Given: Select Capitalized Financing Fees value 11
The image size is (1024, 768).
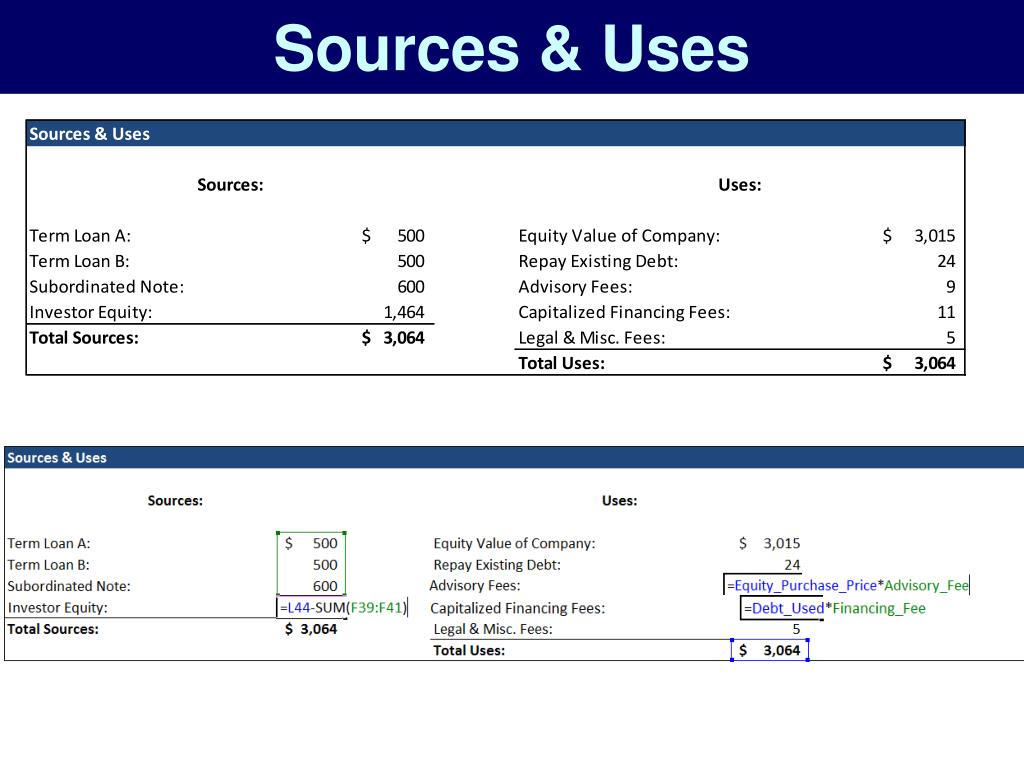Looking at the screenshot, I should pos(946,312).
